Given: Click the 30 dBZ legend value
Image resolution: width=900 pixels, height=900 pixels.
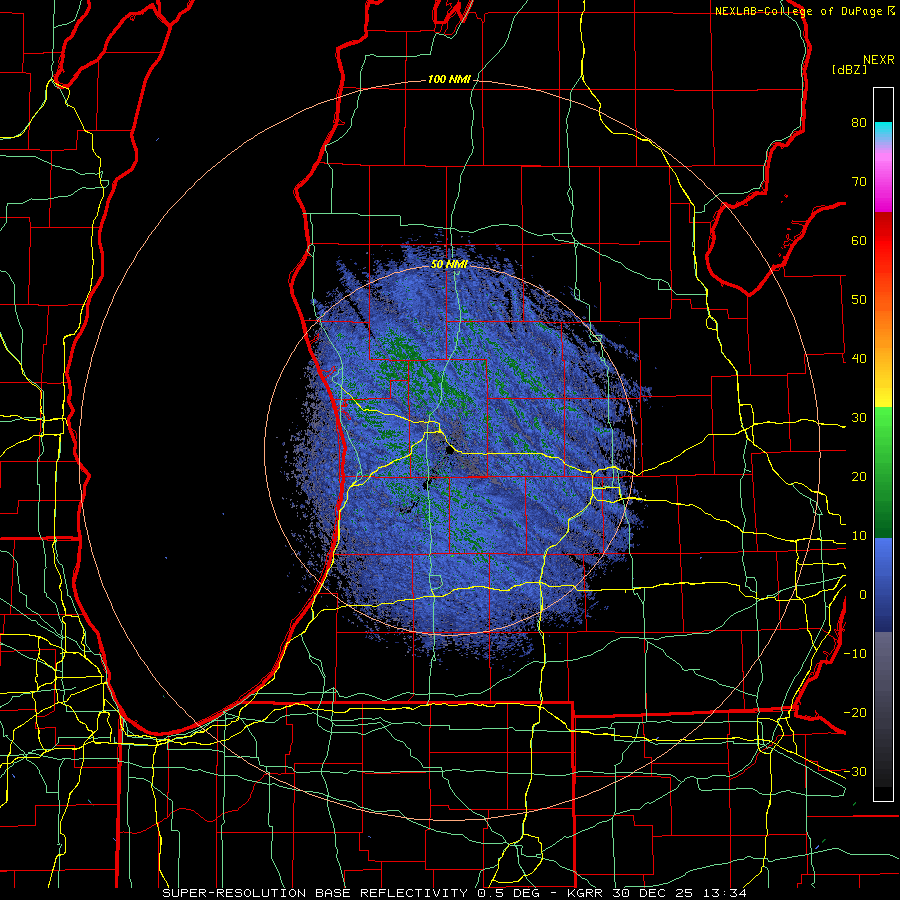Looking at the screenshot, I should click(859, 418).
